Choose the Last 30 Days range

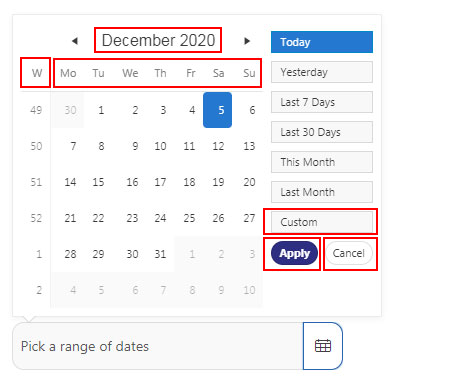pos(322,132)
